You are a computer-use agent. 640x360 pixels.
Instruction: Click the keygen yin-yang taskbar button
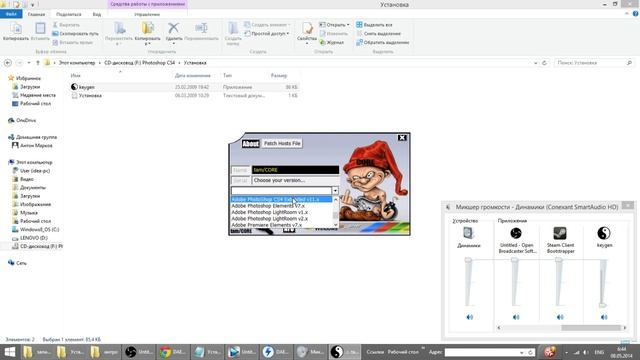click(x=345, y=352)
